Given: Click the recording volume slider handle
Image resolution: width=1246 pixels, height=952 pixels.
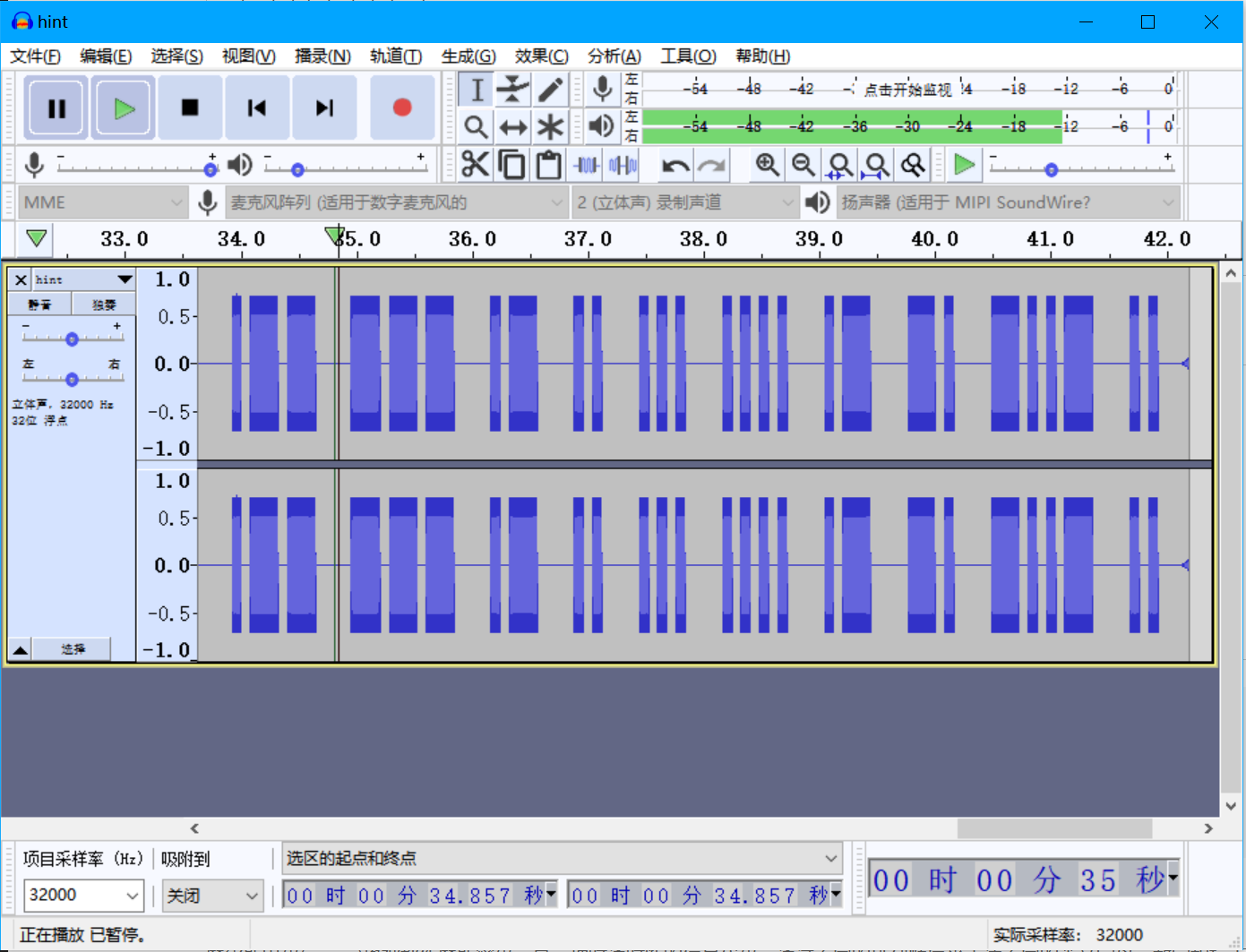Looking at the screenshot, I should click(x=211, y=169).
